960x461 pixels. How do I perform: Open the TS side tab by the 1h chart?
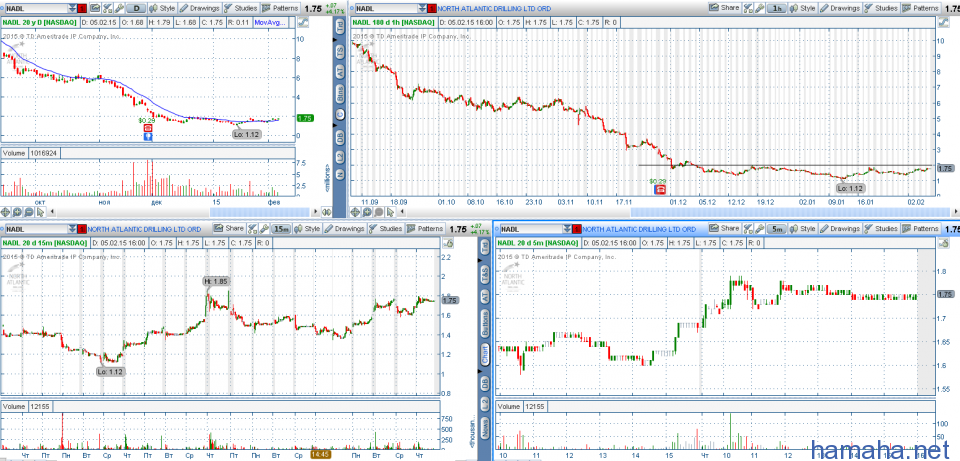click(x=340, y=51)
